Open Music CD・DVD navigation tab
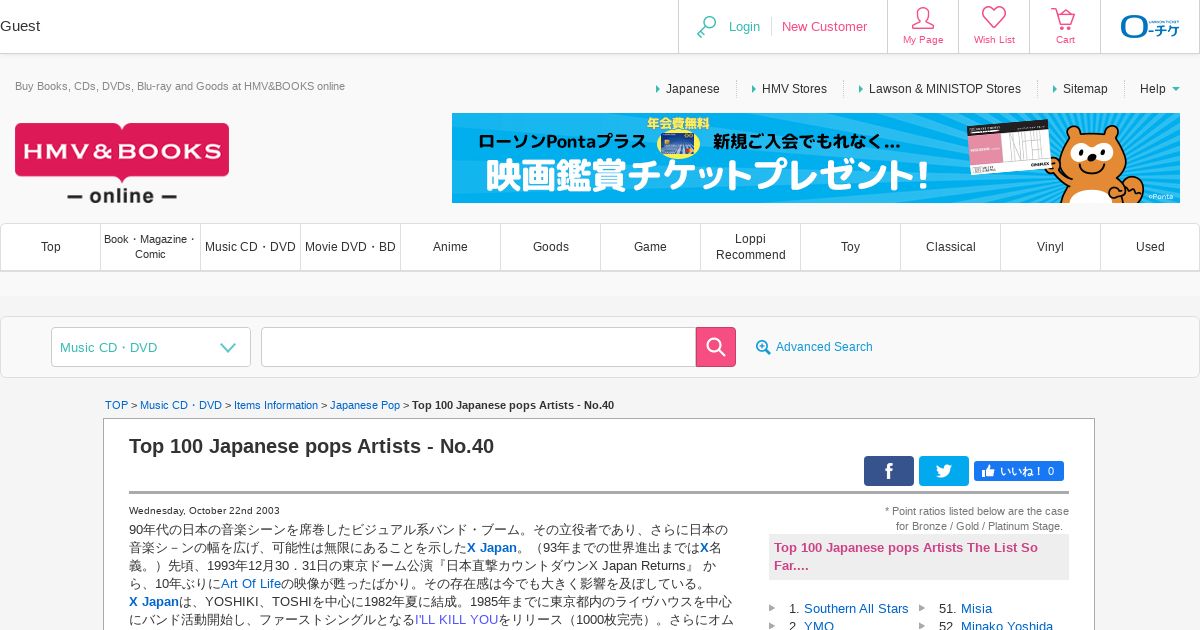The height and width of the screenshot is (630, 1200). coord(251,247)
